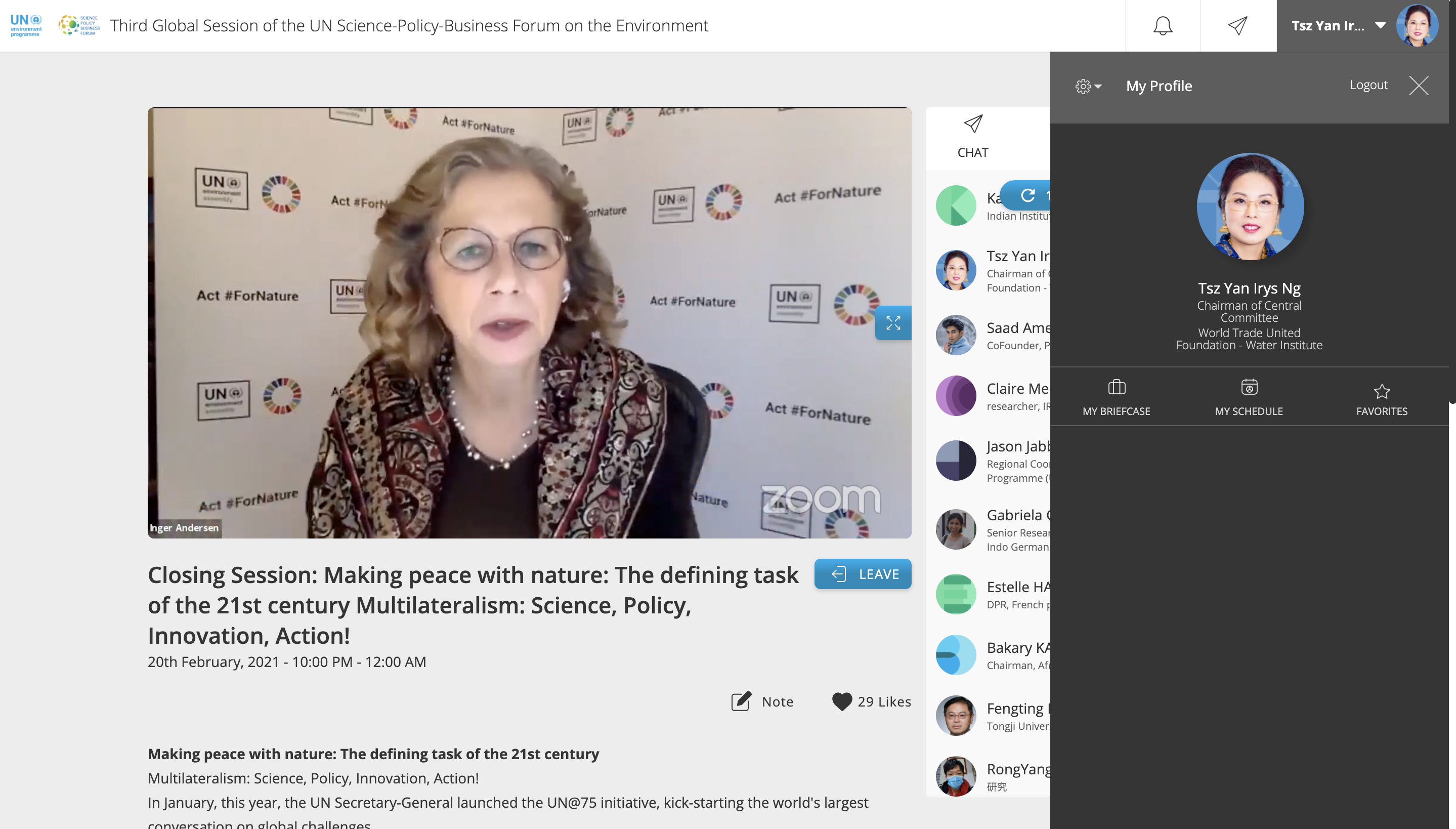The height and width of the screenshot is (829, 1456).
Task: Open My Briefcase icon
Action: [1117, 388]
